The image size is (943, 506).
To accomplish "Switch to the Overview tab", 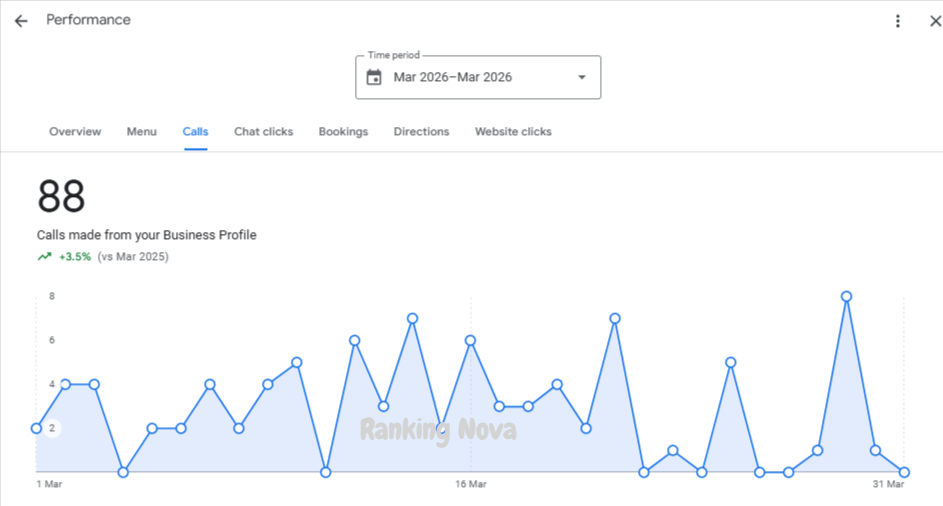I will (75, 132).
